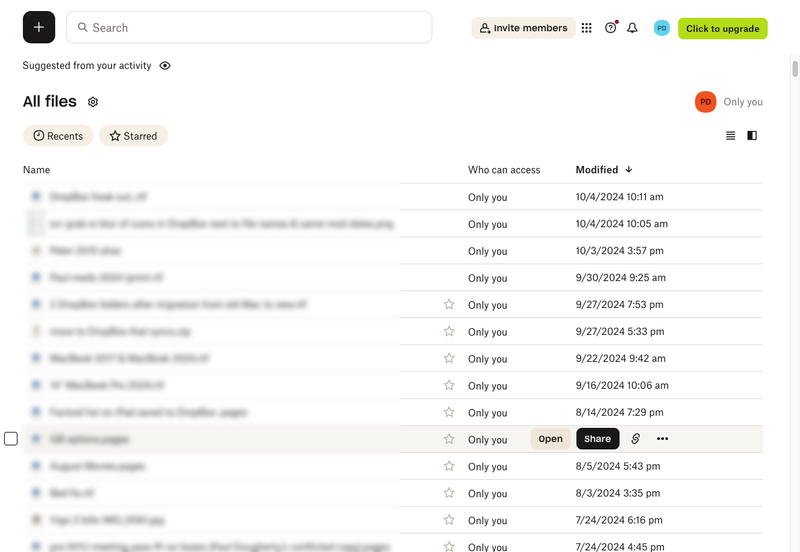800x552 pixels.
Task: Sort by Modified column header
Action: [x=597, y=170]
